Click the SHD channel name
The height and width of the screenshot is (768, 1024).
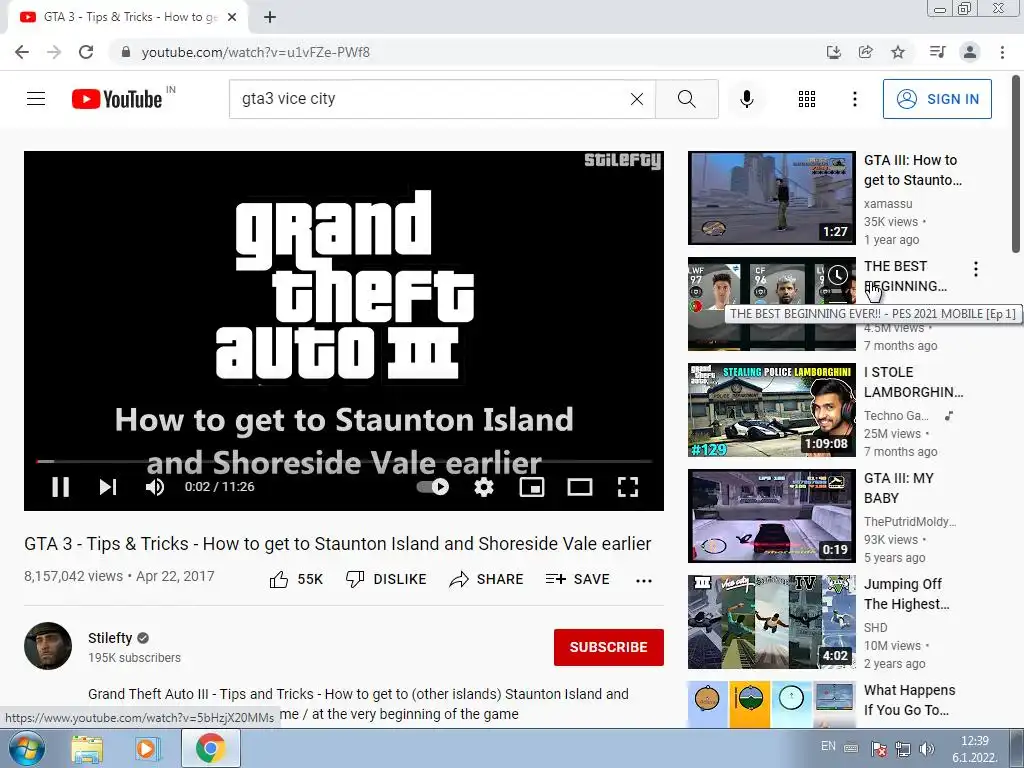(876, 628)
